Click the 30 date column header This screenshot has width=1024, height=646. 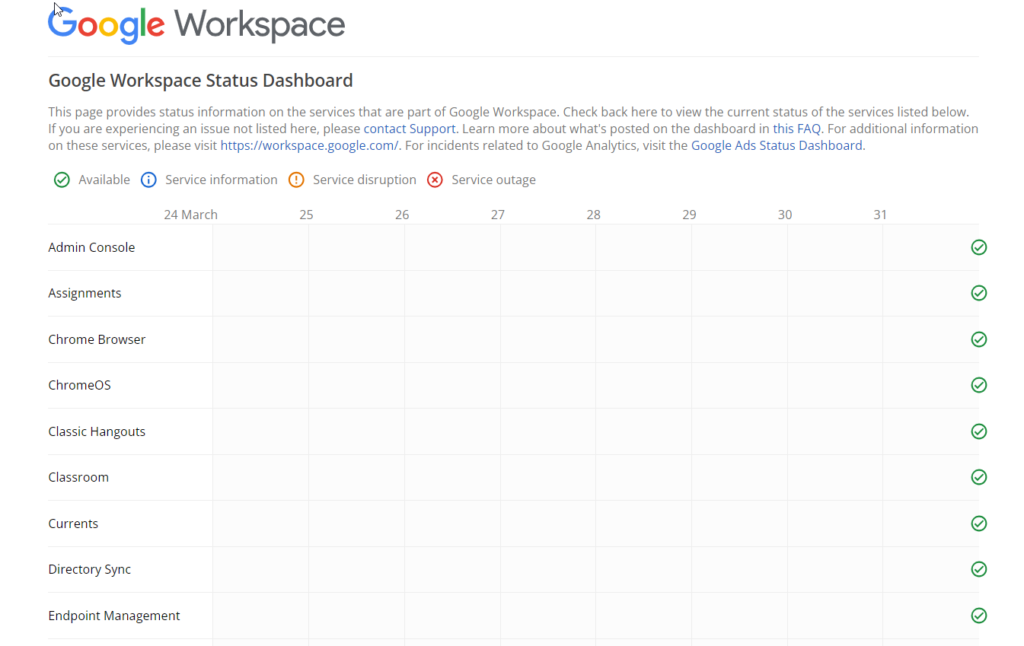click(x=785, y=215)
